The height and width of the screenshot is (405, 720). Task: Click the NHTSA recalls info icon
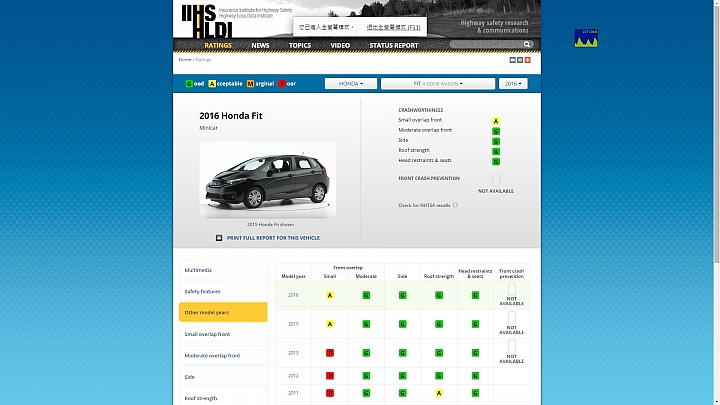(x=455, y=205)
